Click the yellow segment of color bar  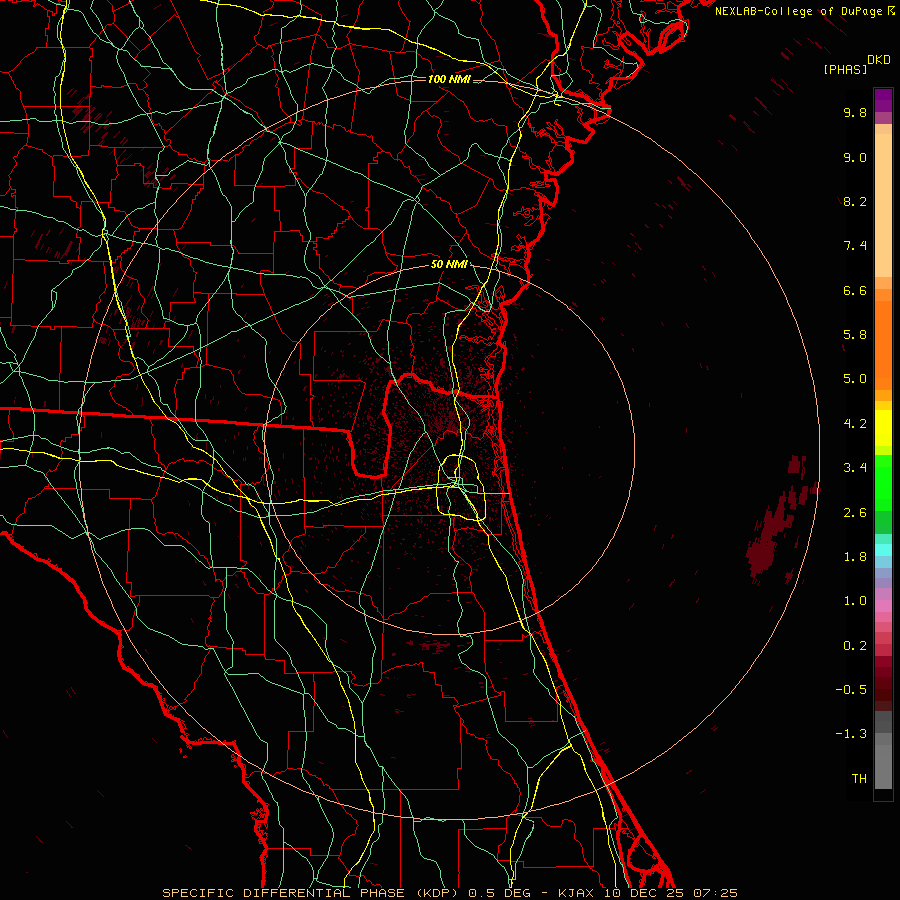pos(883,428)
